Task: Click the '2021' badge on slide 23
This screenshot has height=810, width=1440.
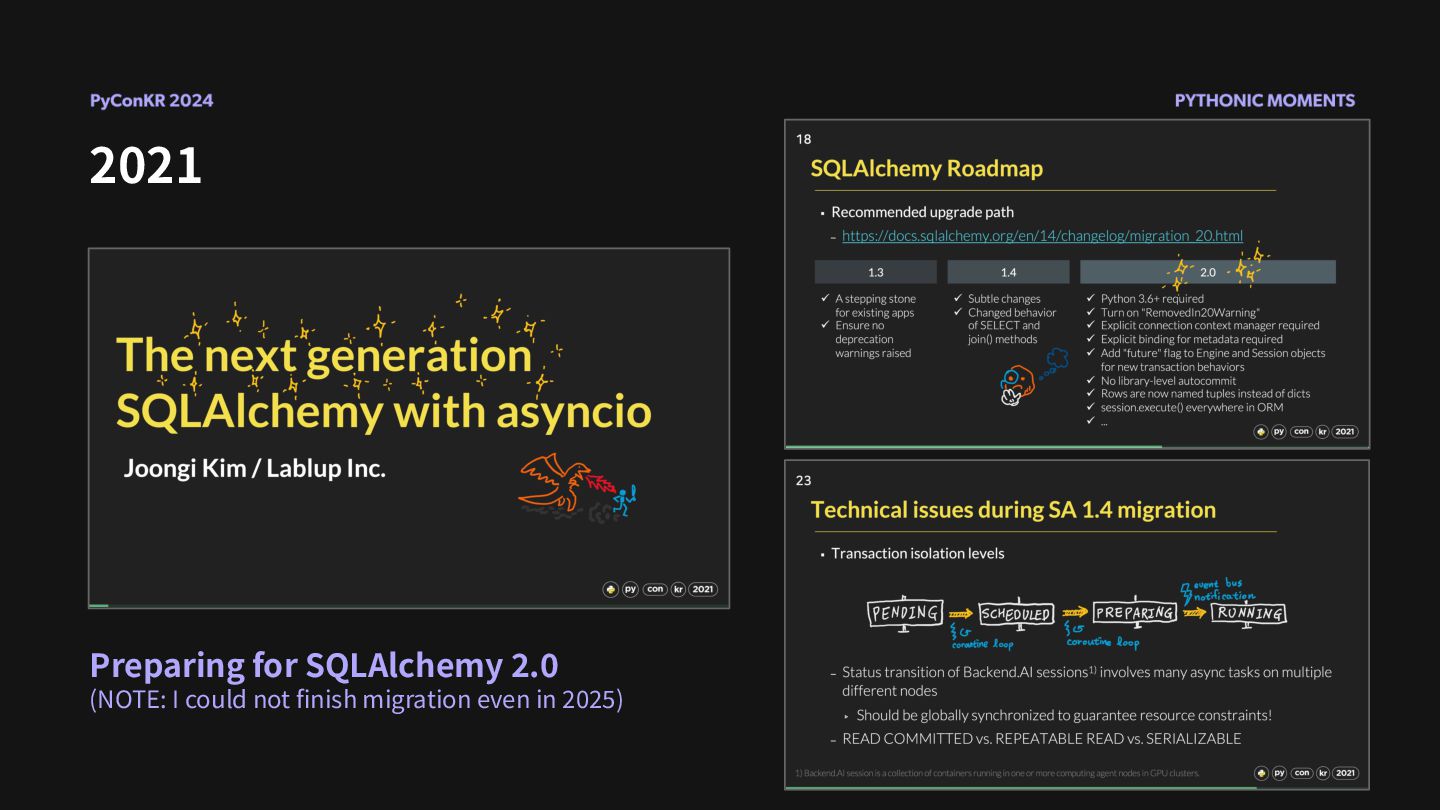Action: point(1345,773)
